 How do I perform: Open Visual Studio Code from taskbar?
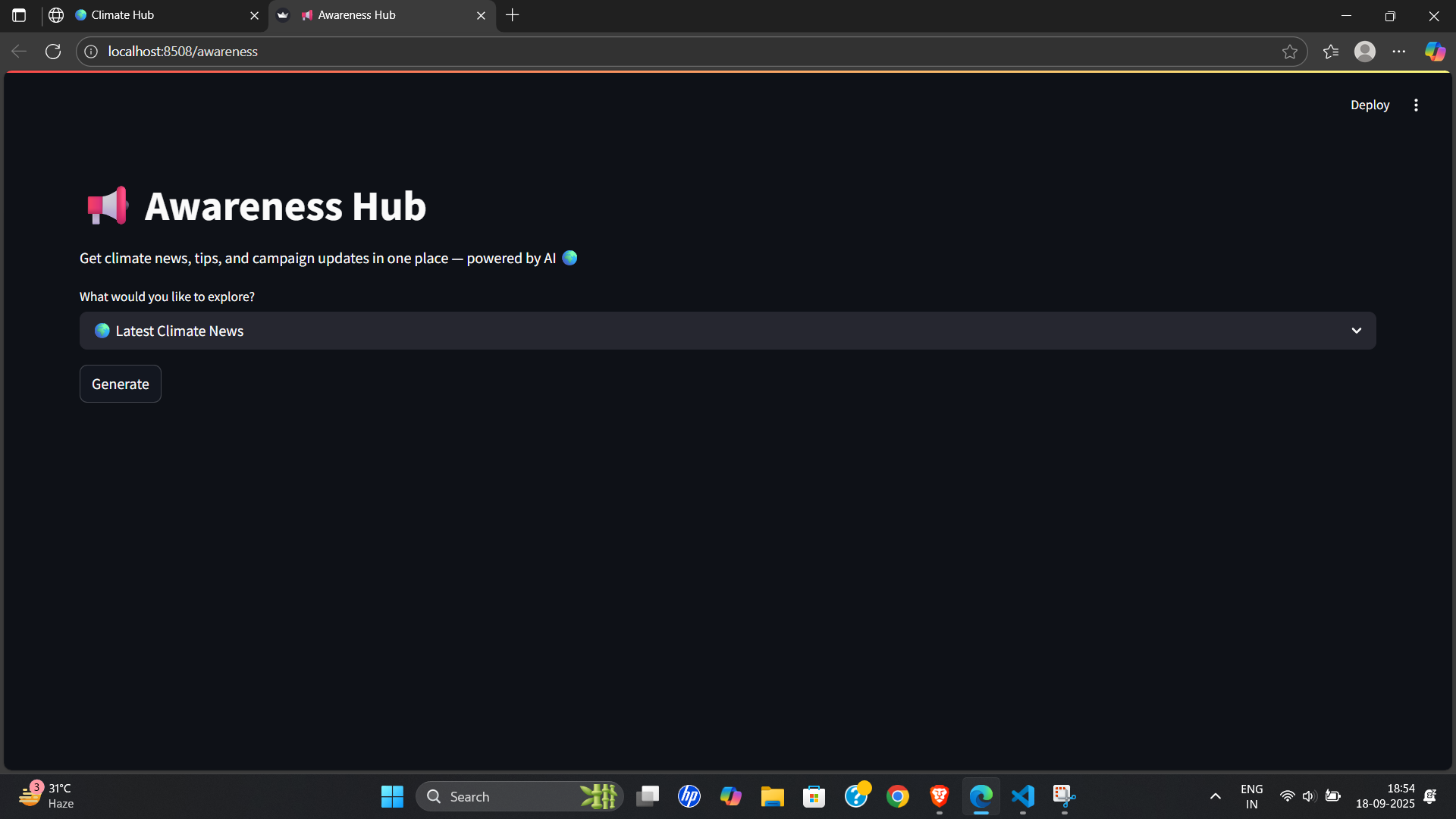tap(1022, 796)
